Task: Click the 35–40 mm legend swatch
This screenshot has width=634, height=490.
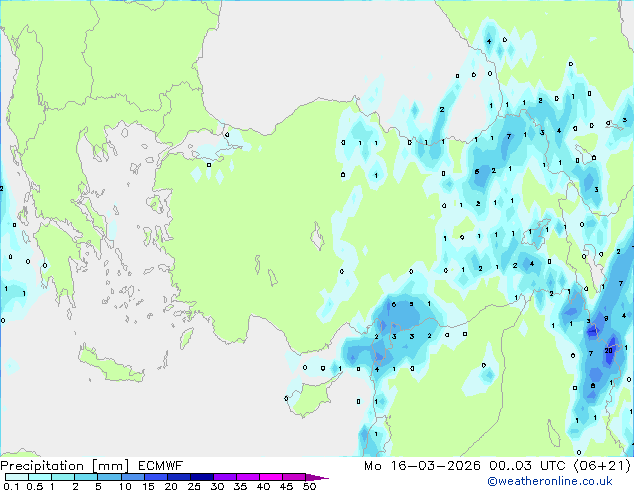Action: (247, 477)
